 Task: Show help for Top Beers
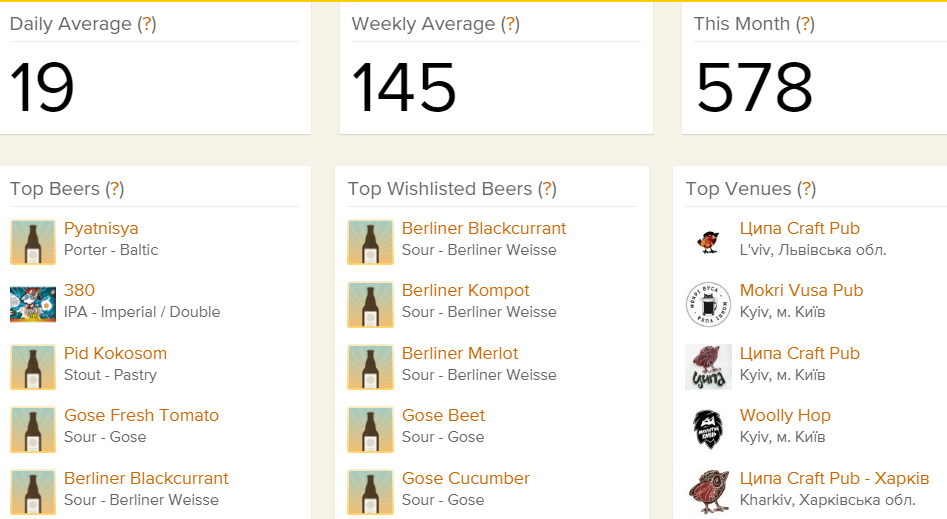tap(114, 189)
